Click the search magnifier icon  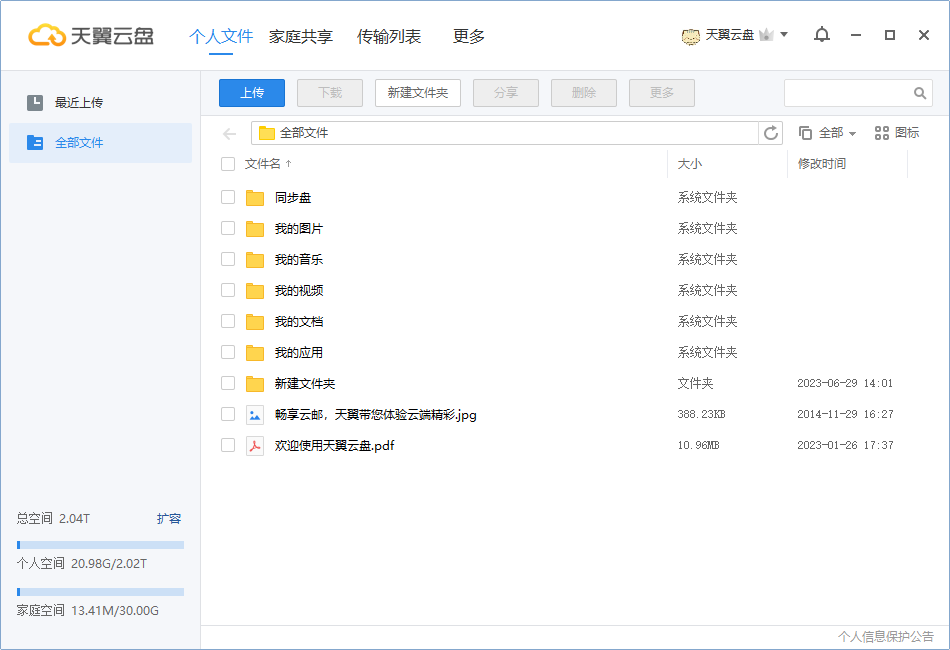920,93
